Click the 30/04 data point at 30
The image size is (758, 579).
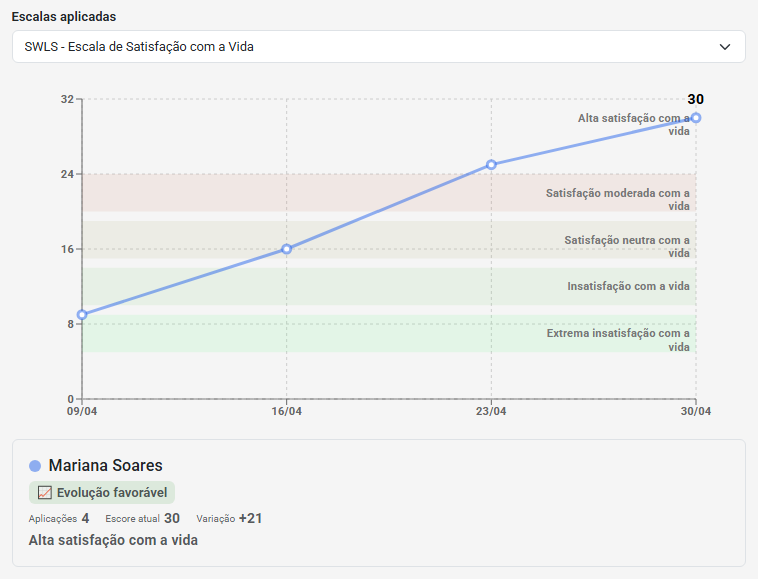696,118
